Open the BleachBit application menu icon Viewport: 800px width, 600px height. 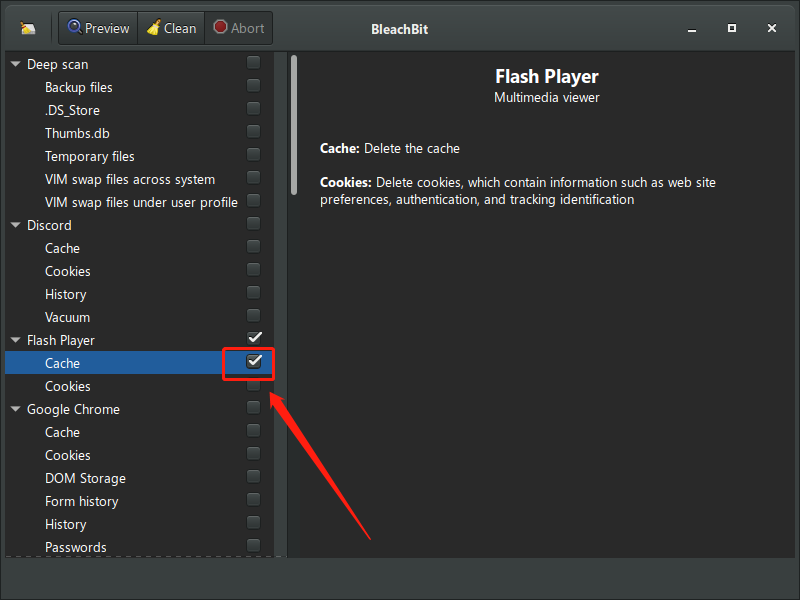click(28, 28)
